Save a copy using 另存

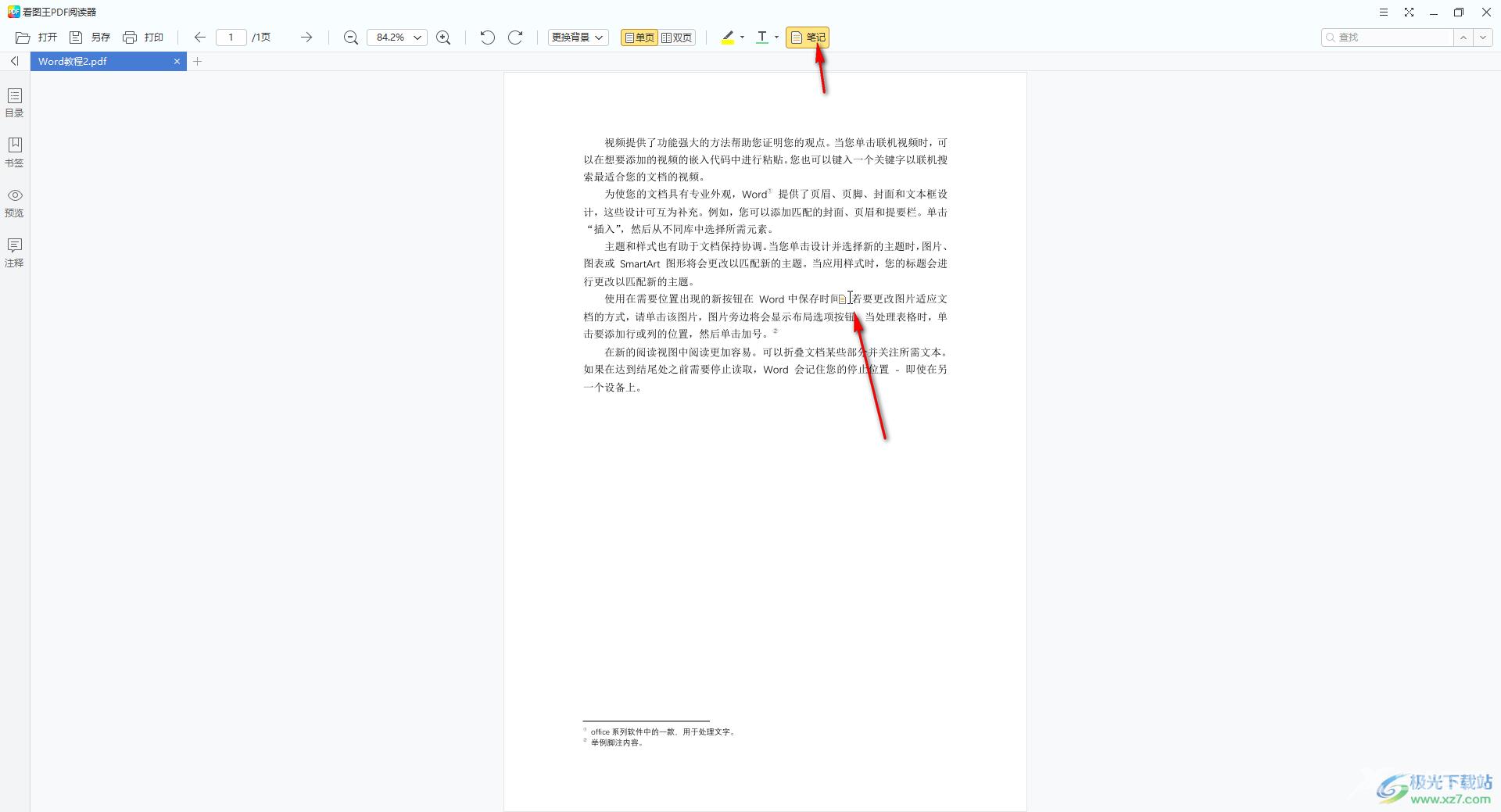click(90, 38)
